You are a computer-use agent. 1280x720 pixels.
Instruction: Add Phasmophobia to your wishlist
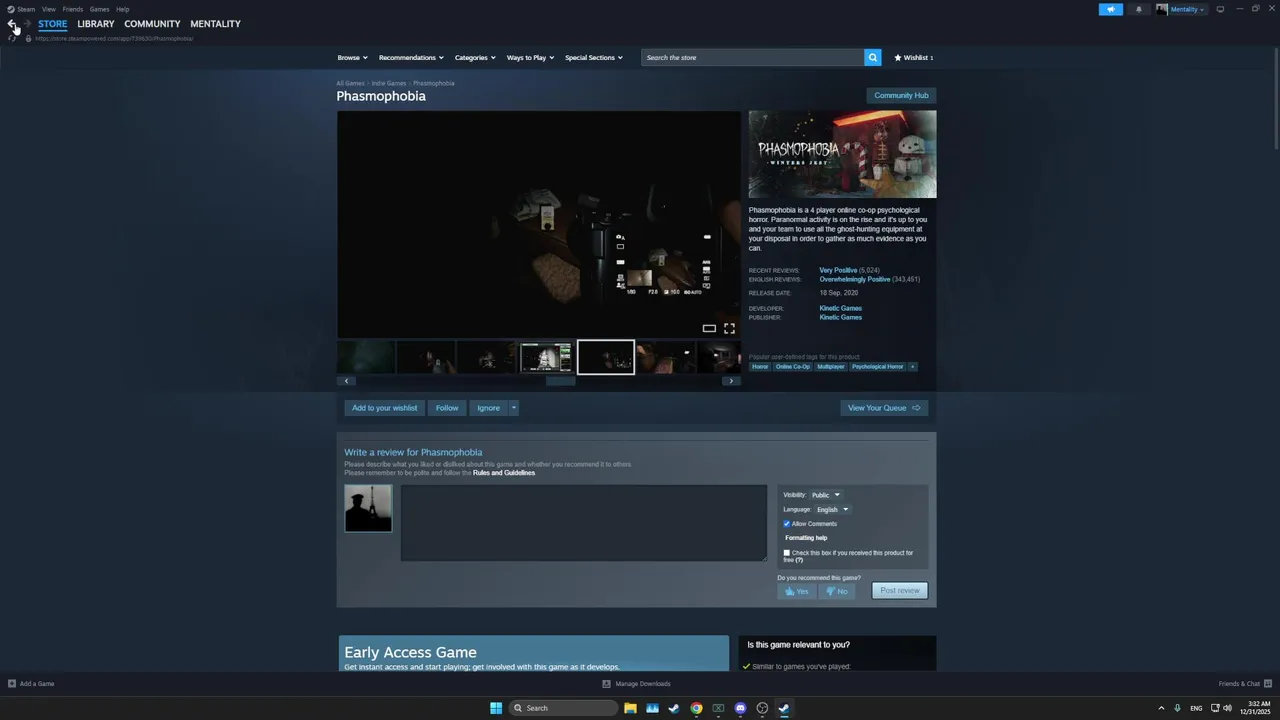point(385,408)
